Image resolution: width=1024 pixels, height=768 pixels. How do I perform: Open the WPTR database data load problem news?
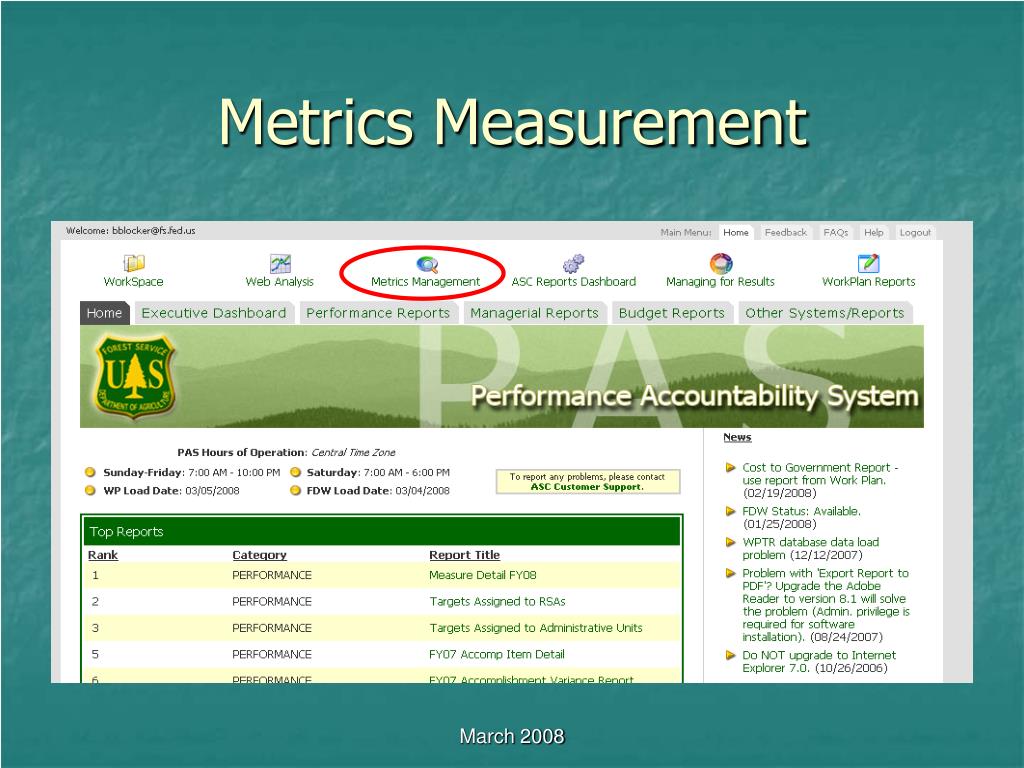810,549
